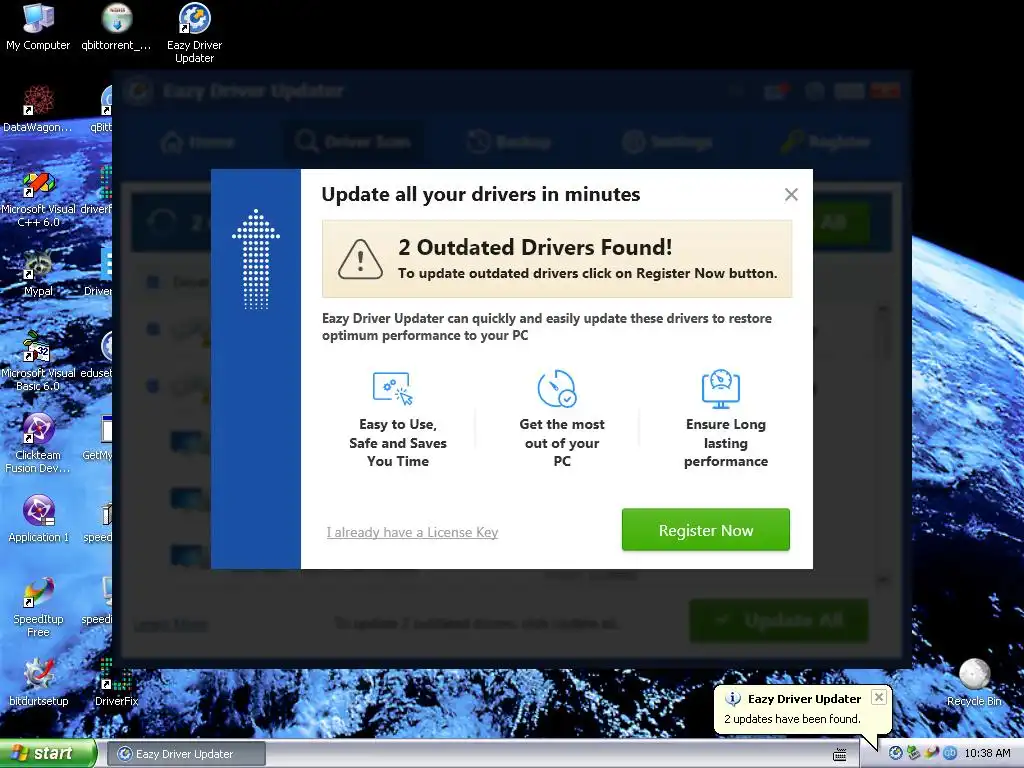
Task: Close the Eazy Driver Updater balloon notification
Action: [879, 697]
